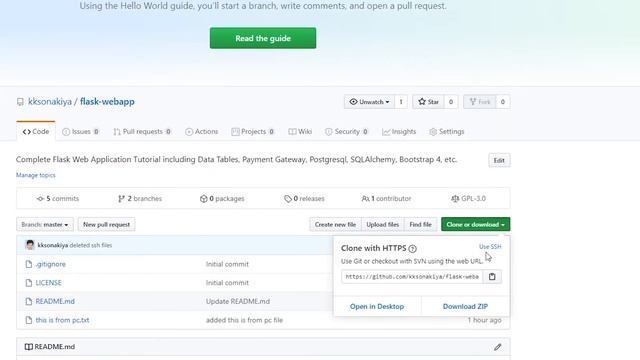Screen dimensions: 640x360
Task: Click Open in Desktop
Action: [377, 307]
